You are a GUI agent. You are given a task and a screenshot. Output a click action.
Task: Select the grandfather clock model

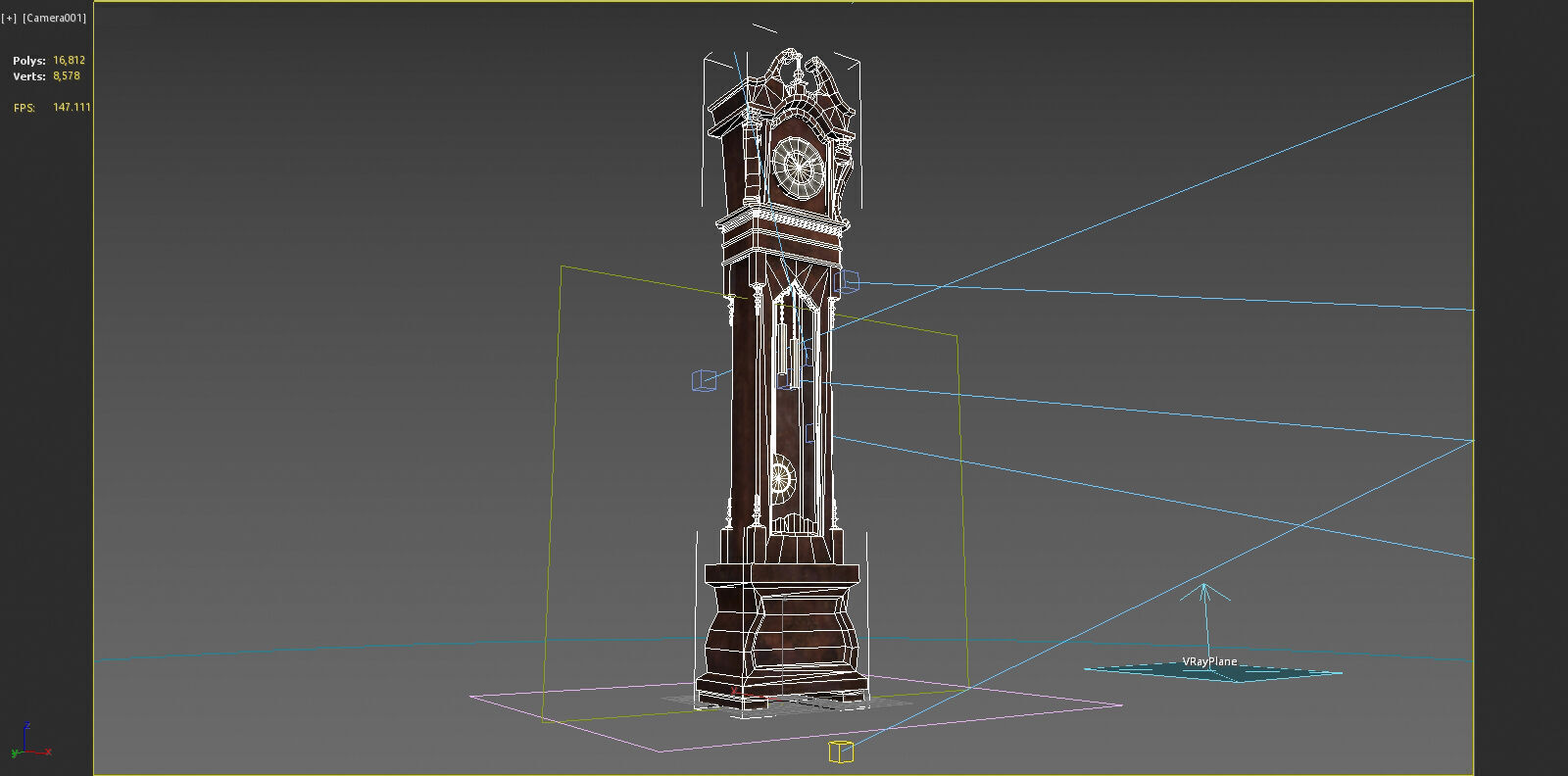coord(781,382)
